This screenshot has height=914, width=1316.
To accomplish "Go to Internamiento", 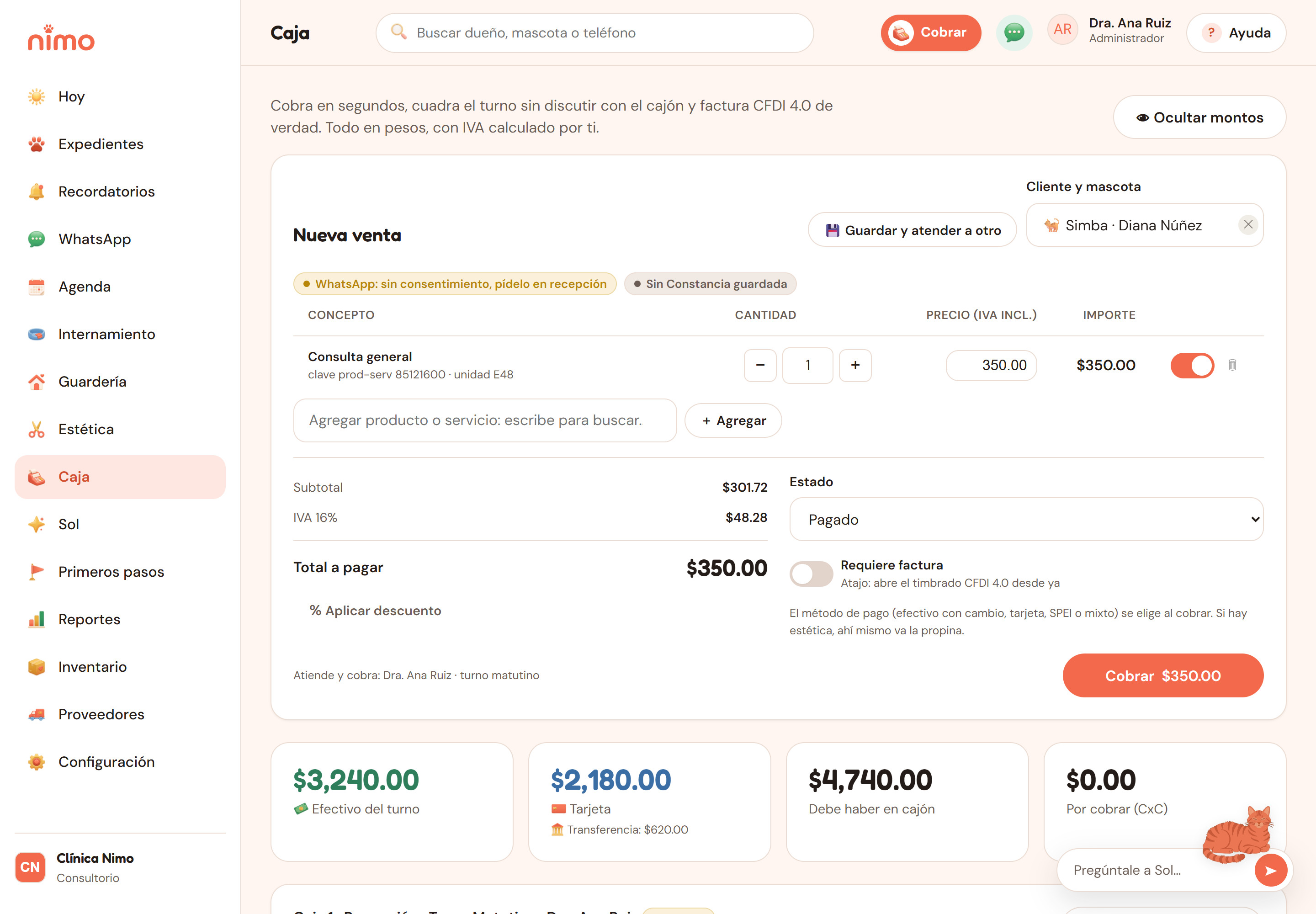I will tap(120, 334).
